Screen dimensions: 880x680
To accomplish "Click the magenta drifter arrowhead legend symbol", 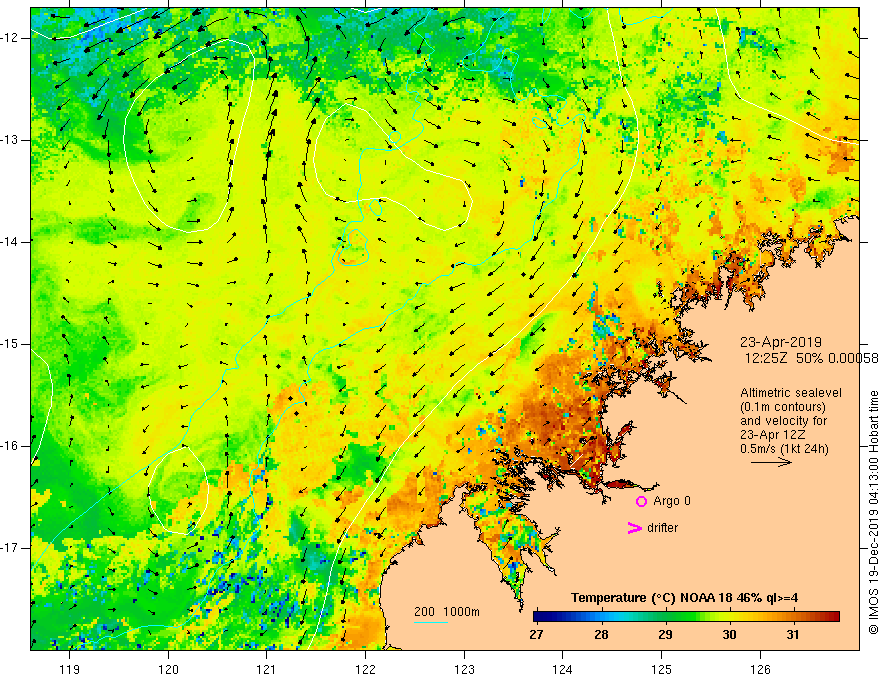I will point(634,528).
